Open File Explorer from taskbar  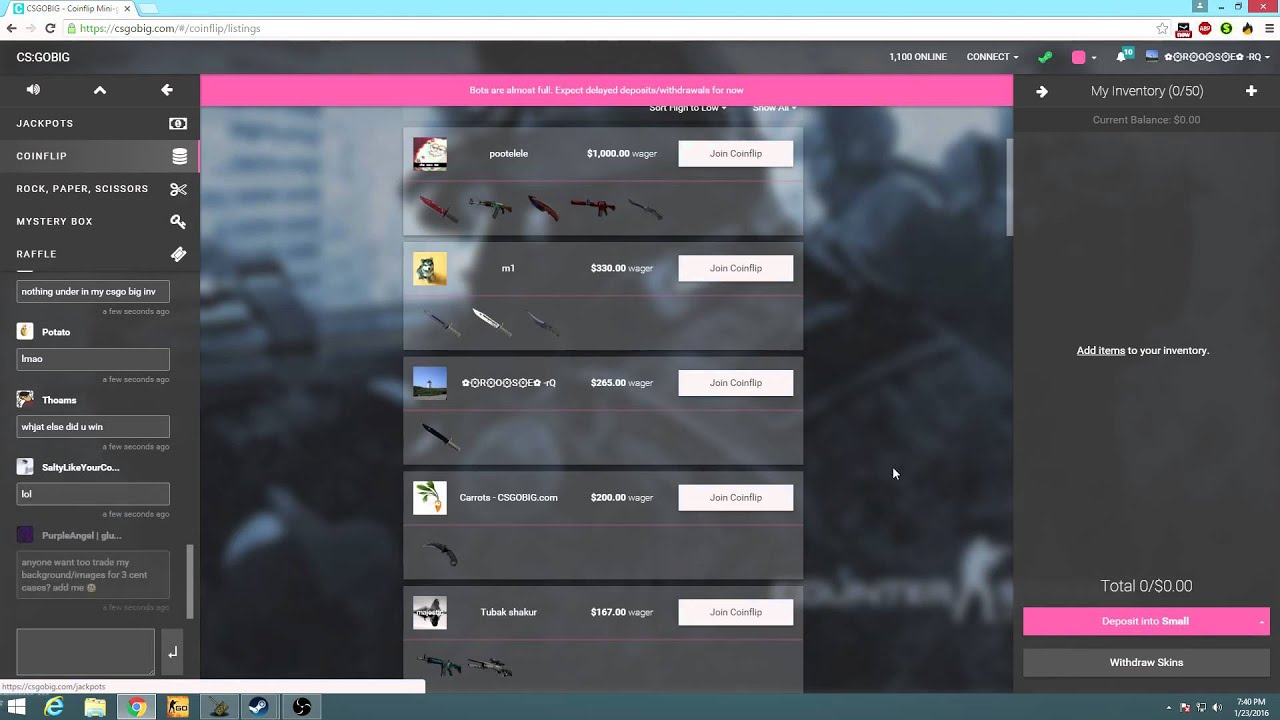pos(95,707)
